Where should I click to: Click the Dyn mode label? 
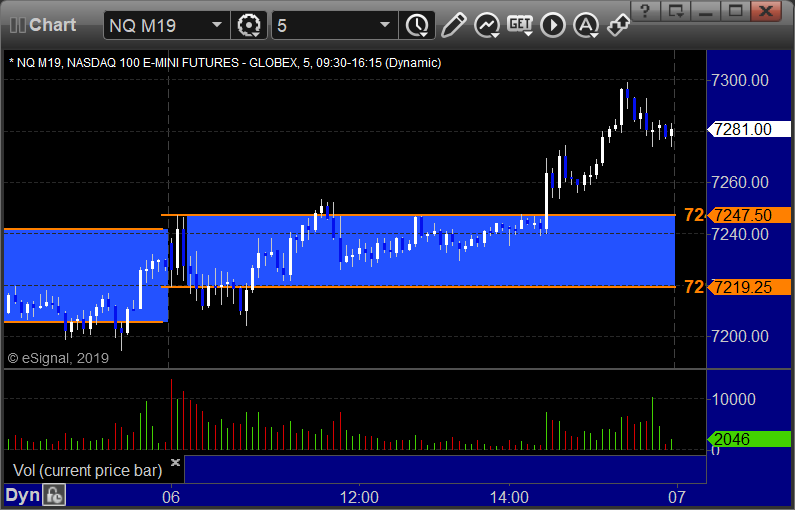coord(22,495)
